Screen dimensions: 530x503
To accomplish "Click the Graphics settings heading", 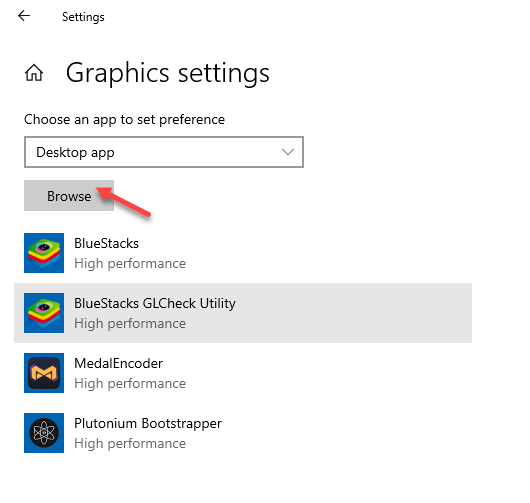I will [168, 73].
